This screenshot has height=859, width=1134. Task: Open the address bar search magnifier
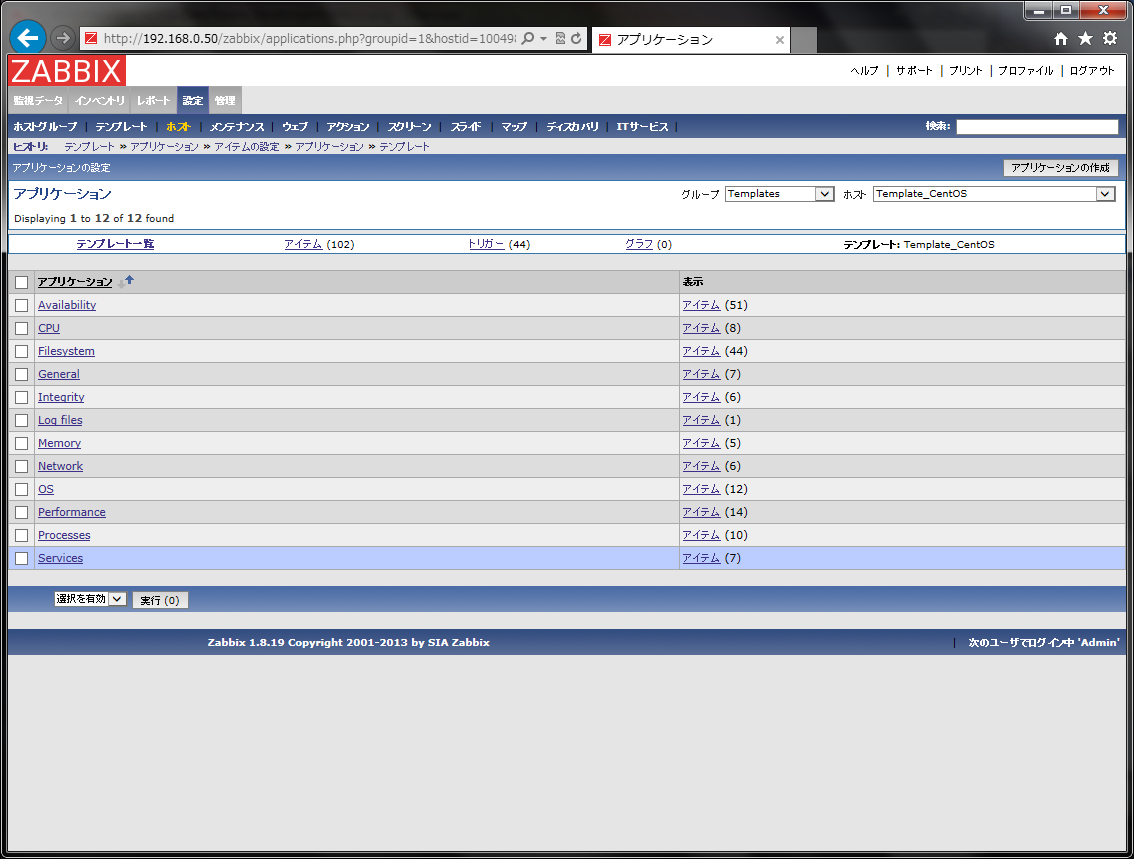coord(528,38)
